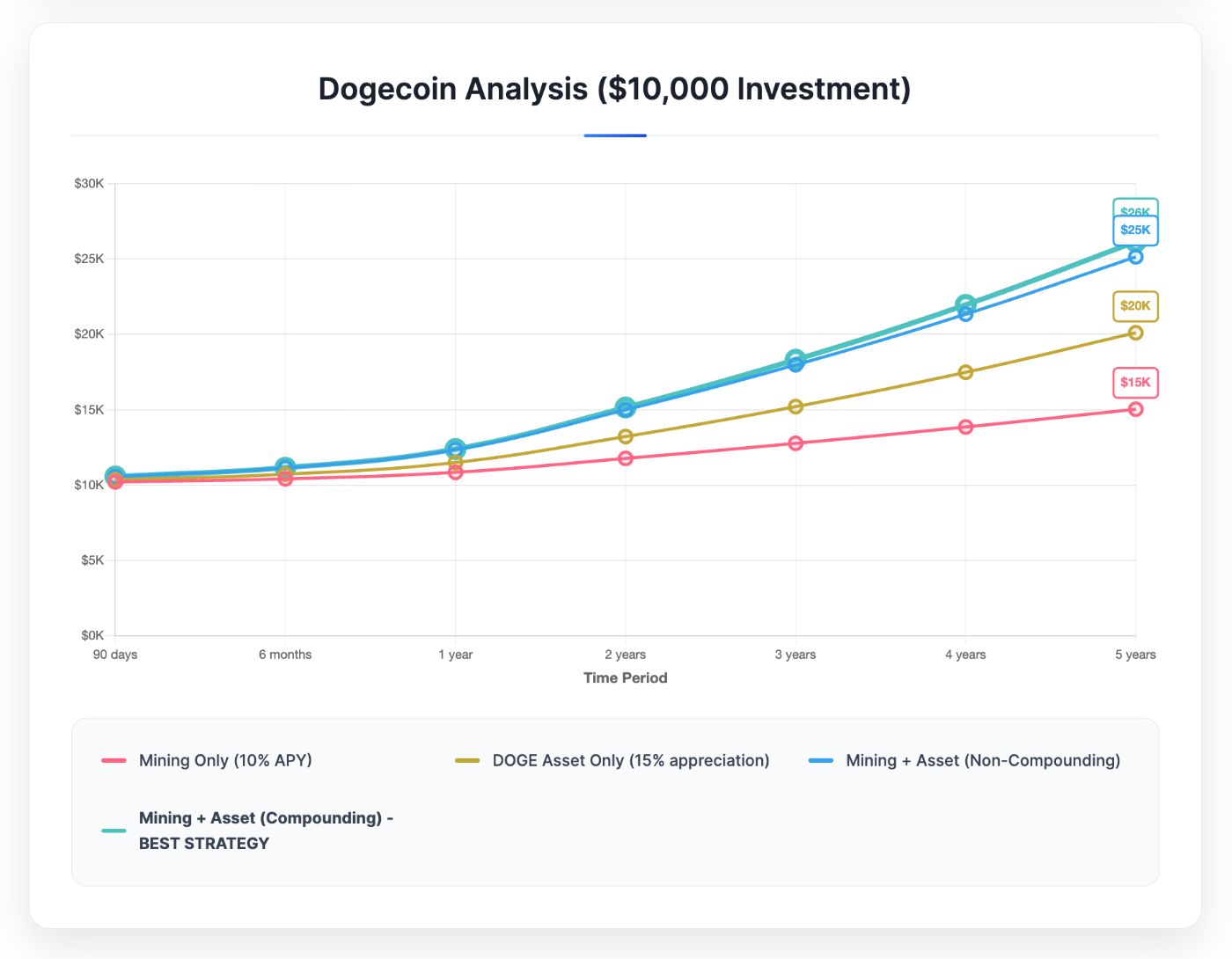Click the 'Dogecoin Analysis ($10,000 Investment)' title
1232x959 pixels.
[x=614, y=89]
